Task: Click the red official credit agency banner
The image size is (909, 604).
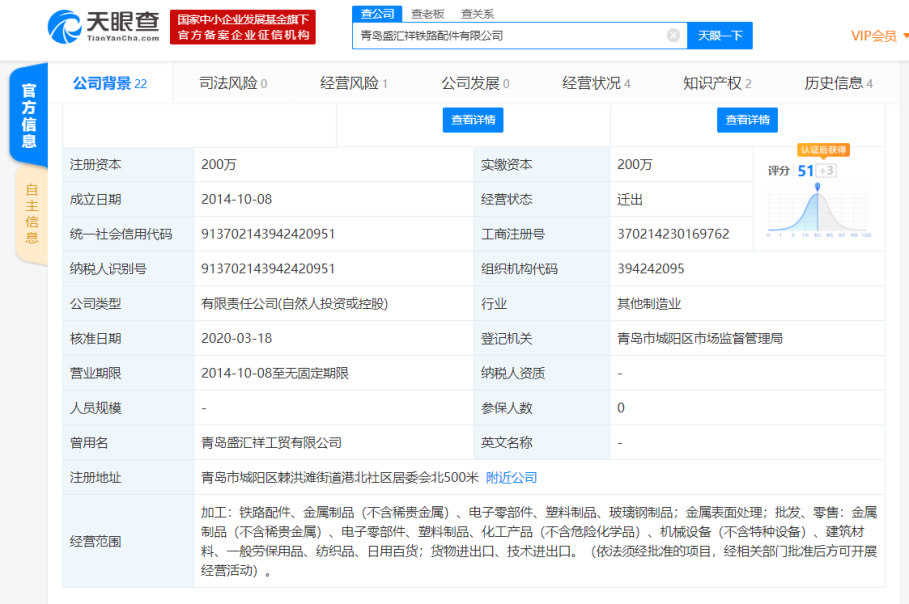Action: pos(243,27)
